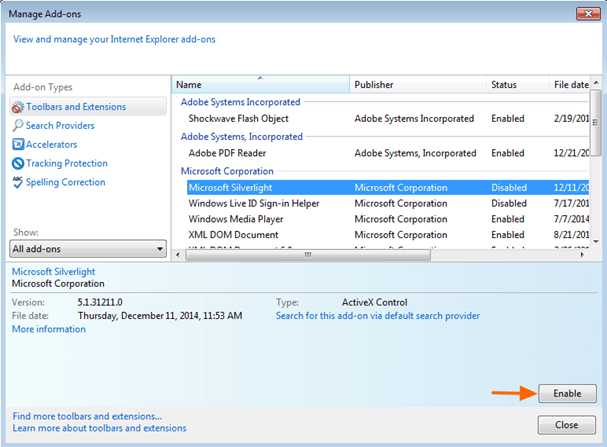Click the Thursday, December 11, 2014 file date

(160, 316)
